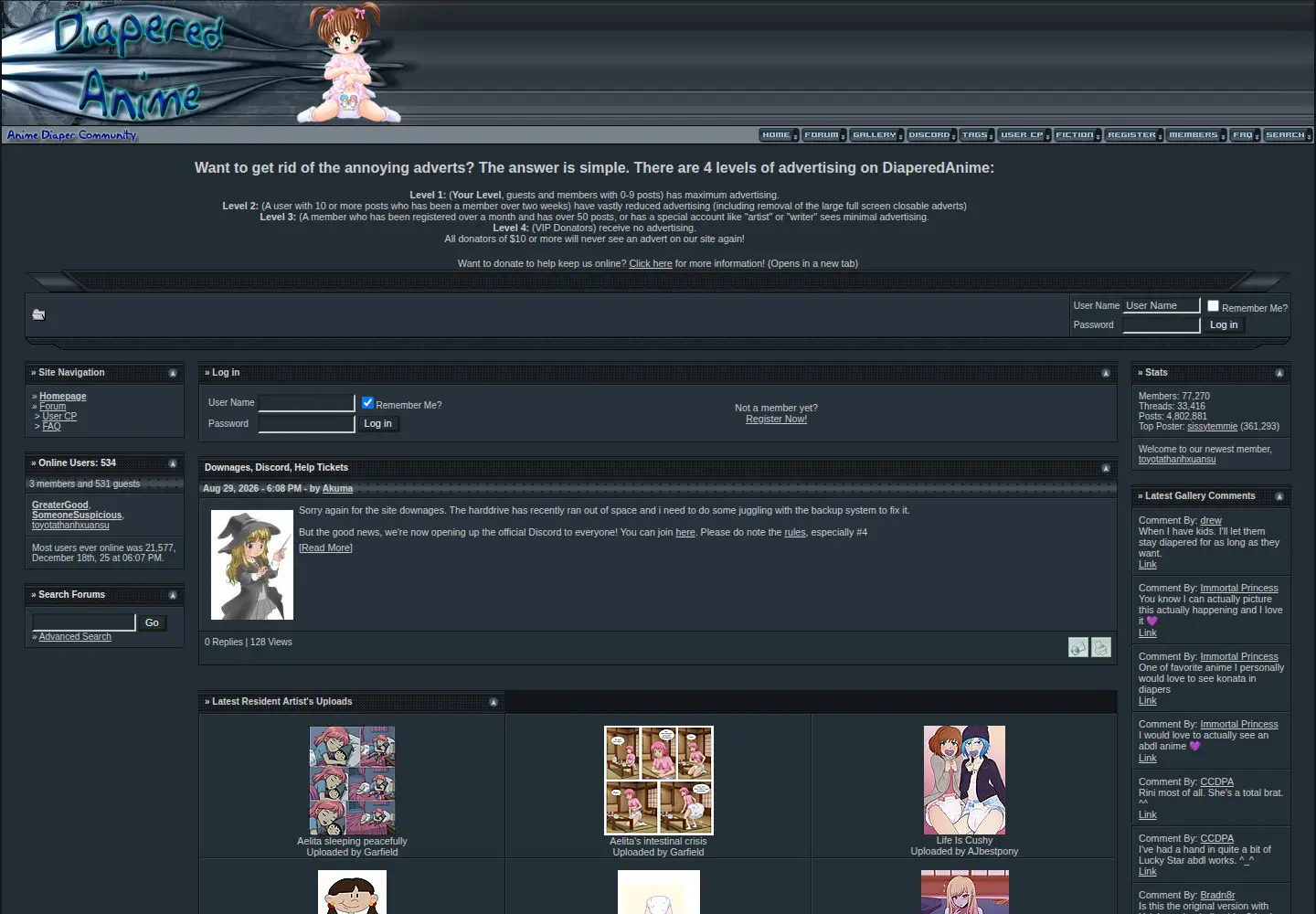Open the 'rules' link in the news post
The image size is (1316, 914).
pos(795,533)
